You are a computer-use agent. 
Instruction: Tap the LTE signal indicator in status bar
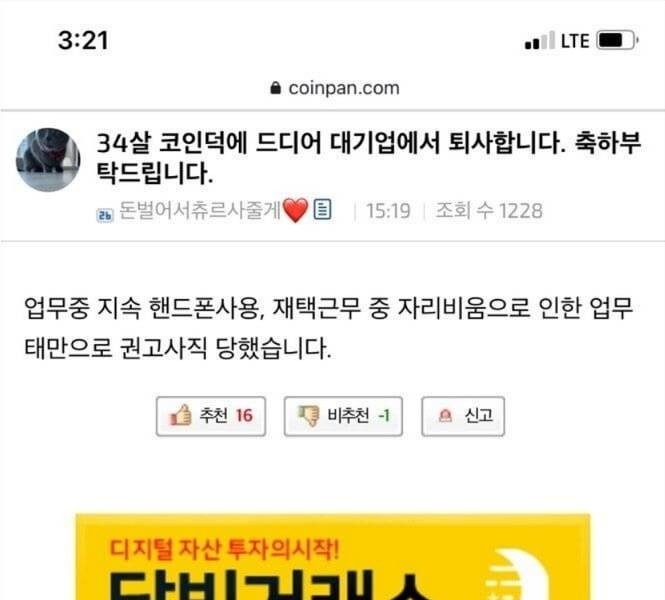(557, 41)
